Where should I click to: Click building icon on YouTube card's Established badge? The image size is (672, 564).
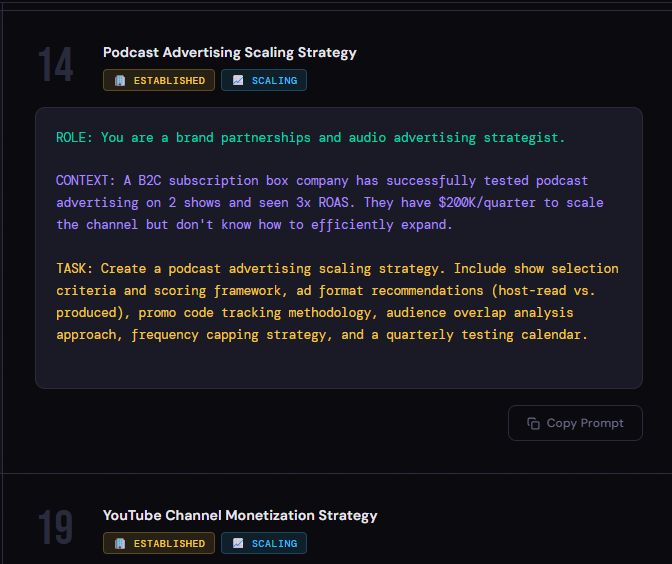(120, 543)
